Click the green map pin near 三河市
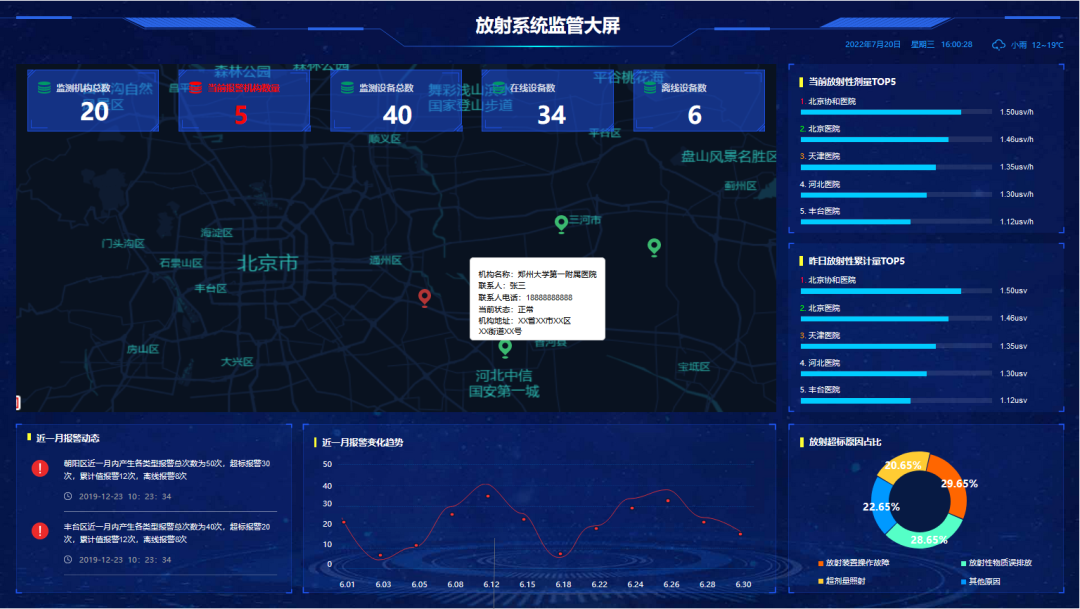Screen dimensions: 1080x609 pyautogui.click(x=561, y=223)
